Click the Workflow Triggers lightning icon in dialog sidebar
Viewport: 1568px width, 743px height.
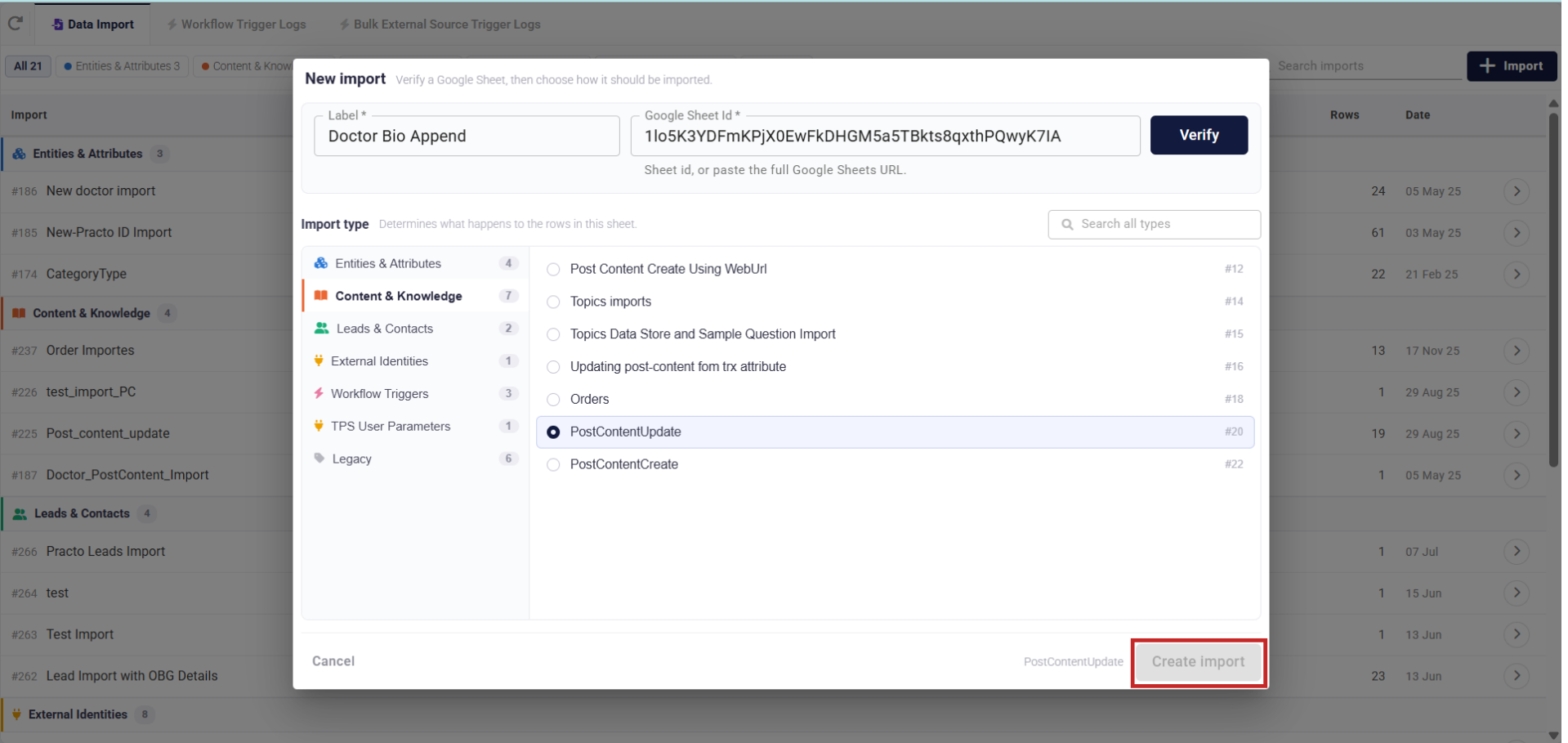(319, 394)
